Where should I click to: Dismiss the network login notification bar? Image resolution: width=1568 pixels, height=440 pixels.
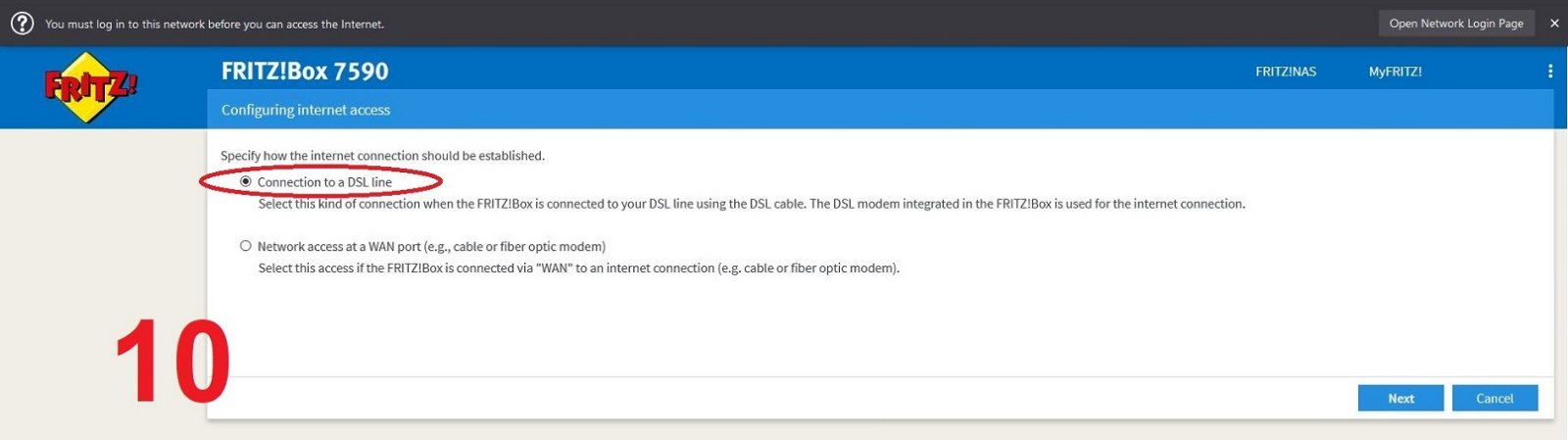click(x=1553, y=23)
